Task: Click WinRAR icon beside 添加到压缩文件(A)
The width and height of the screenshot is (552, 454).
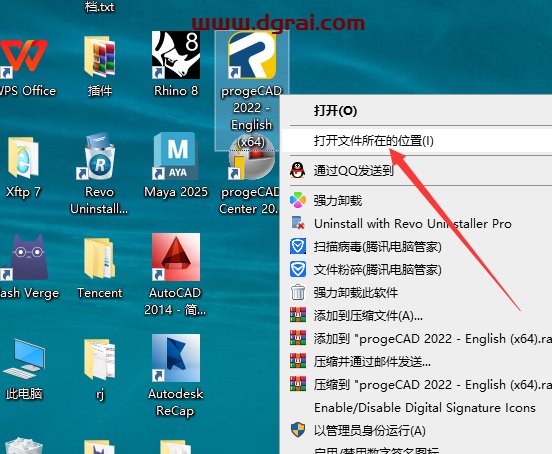Action: point(298,315)
